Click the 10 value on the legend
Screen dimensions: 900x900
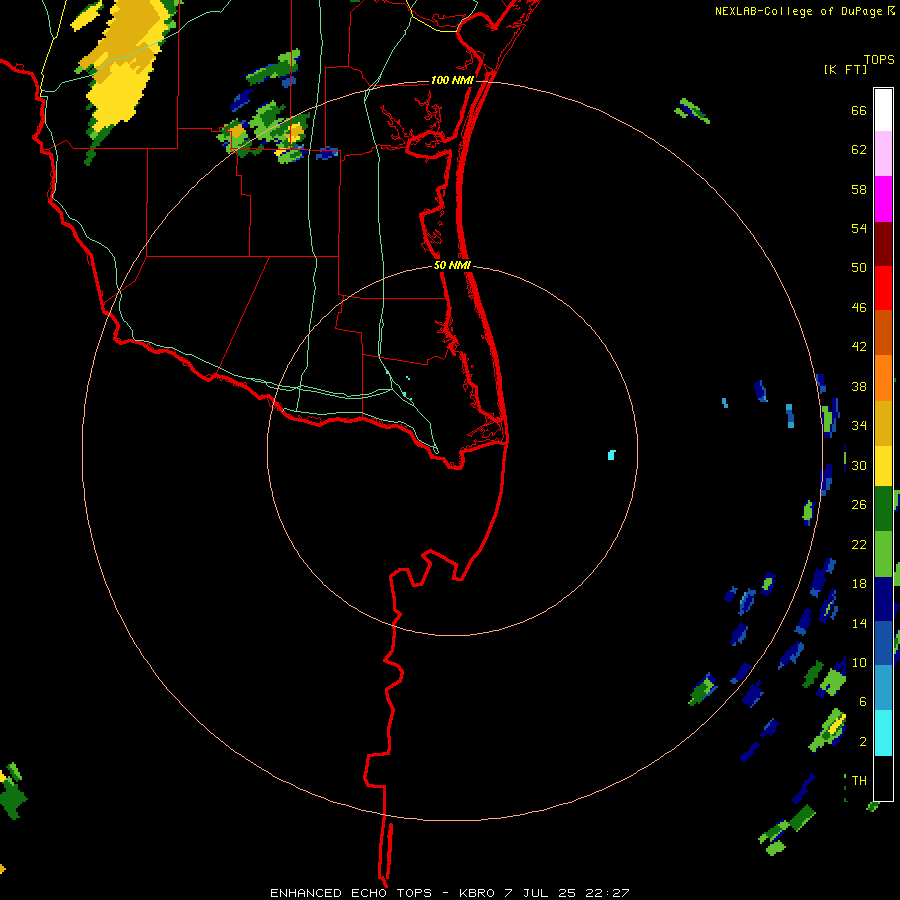[x=859, y=662]
